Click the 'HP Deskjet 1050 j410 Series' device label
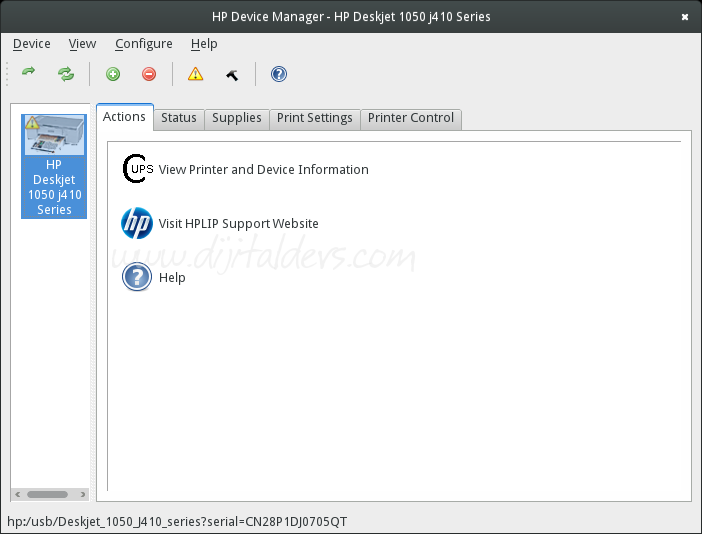The image size is (702, 534). tap(54, 187)
